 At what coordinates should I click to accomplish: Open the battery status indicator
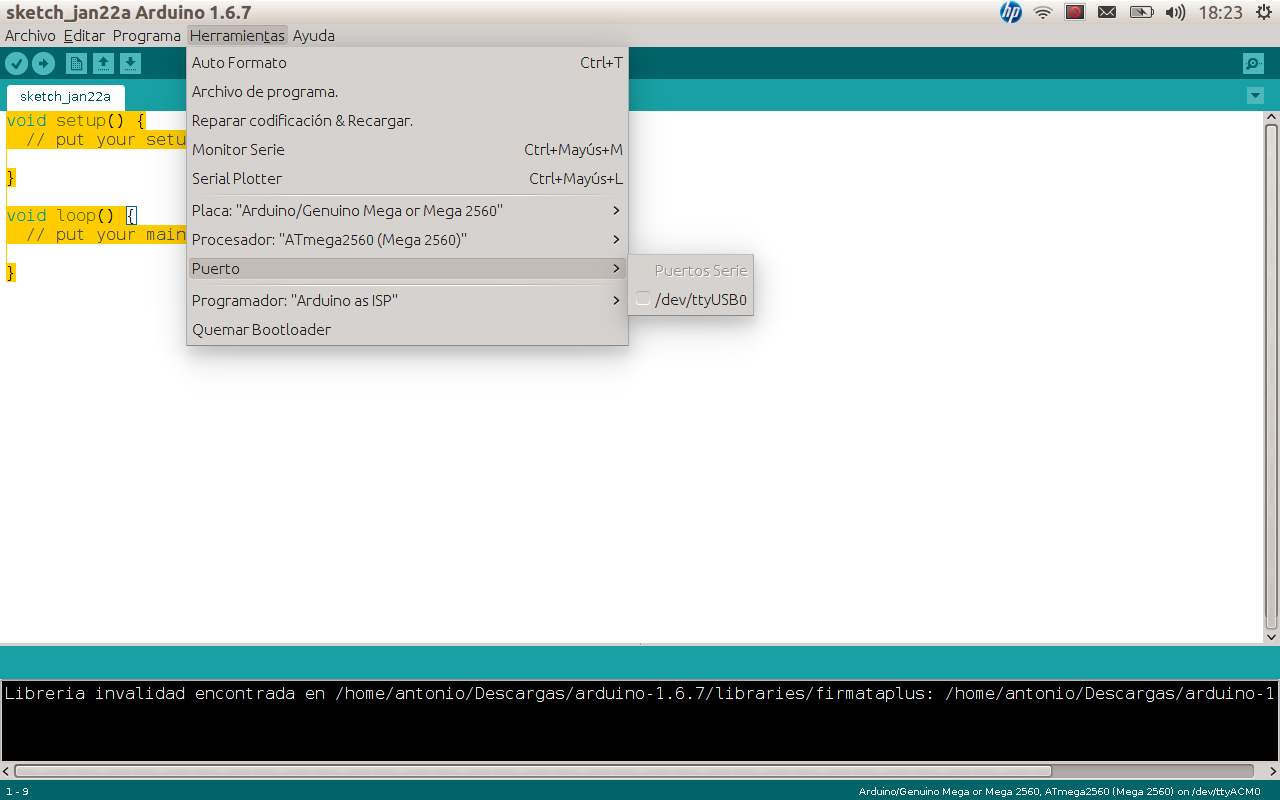[1141, 13]
